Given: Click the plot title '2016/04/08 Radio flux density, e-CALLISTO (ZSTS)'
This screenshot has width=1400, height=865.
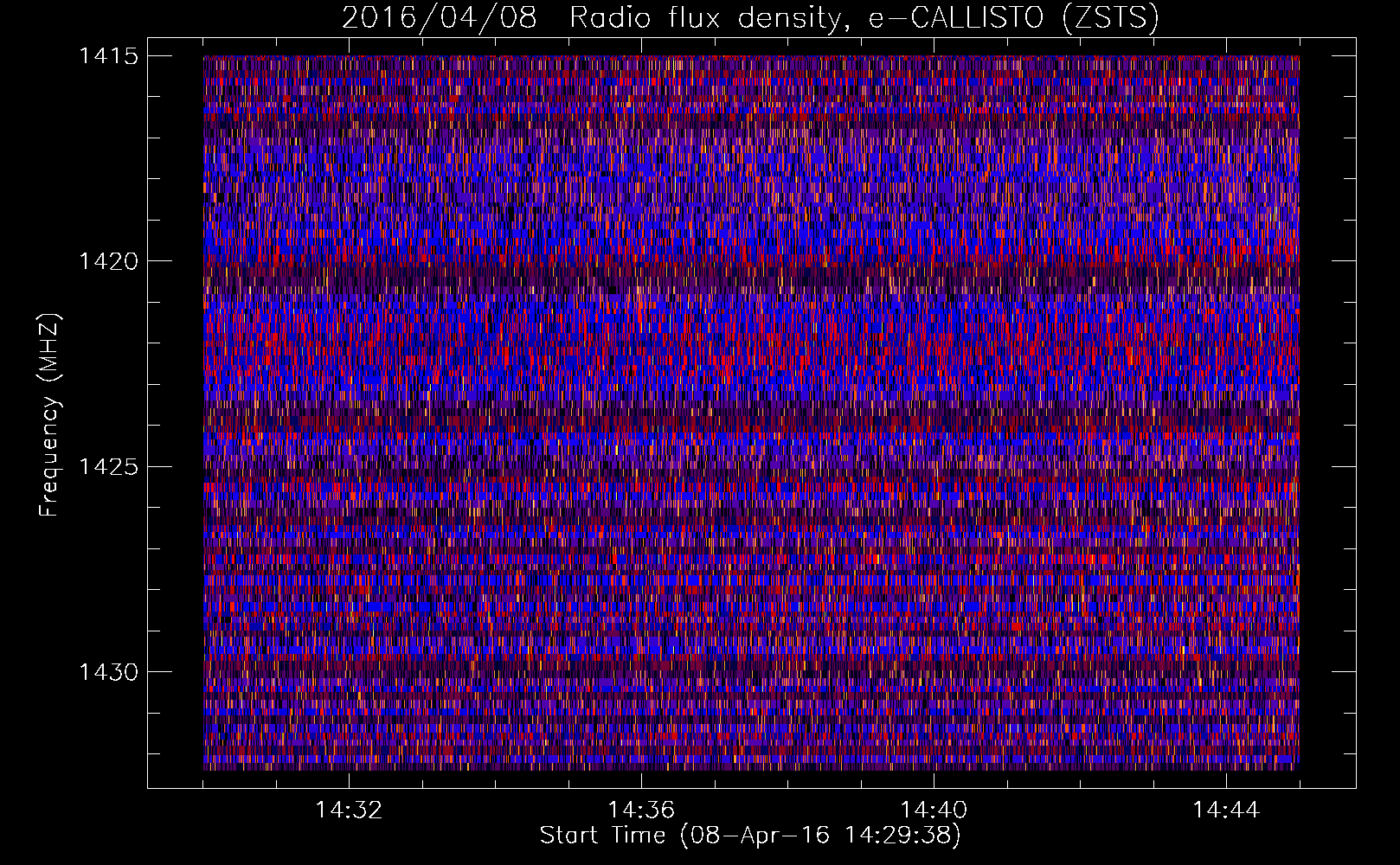Looking at the screenshot, I should point(750,18).
